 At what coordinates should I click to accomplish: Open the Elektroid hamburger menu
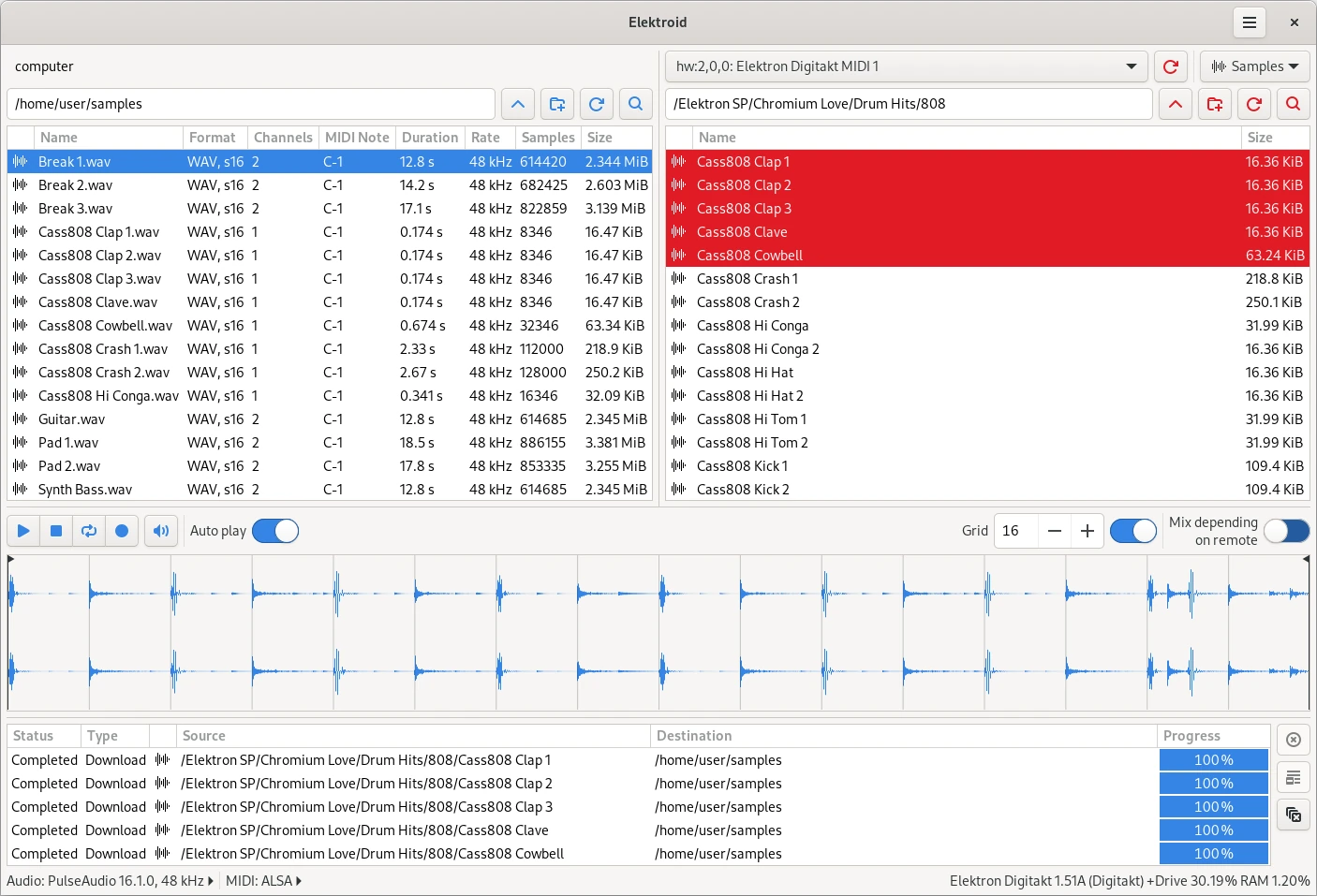(1249, 22)
